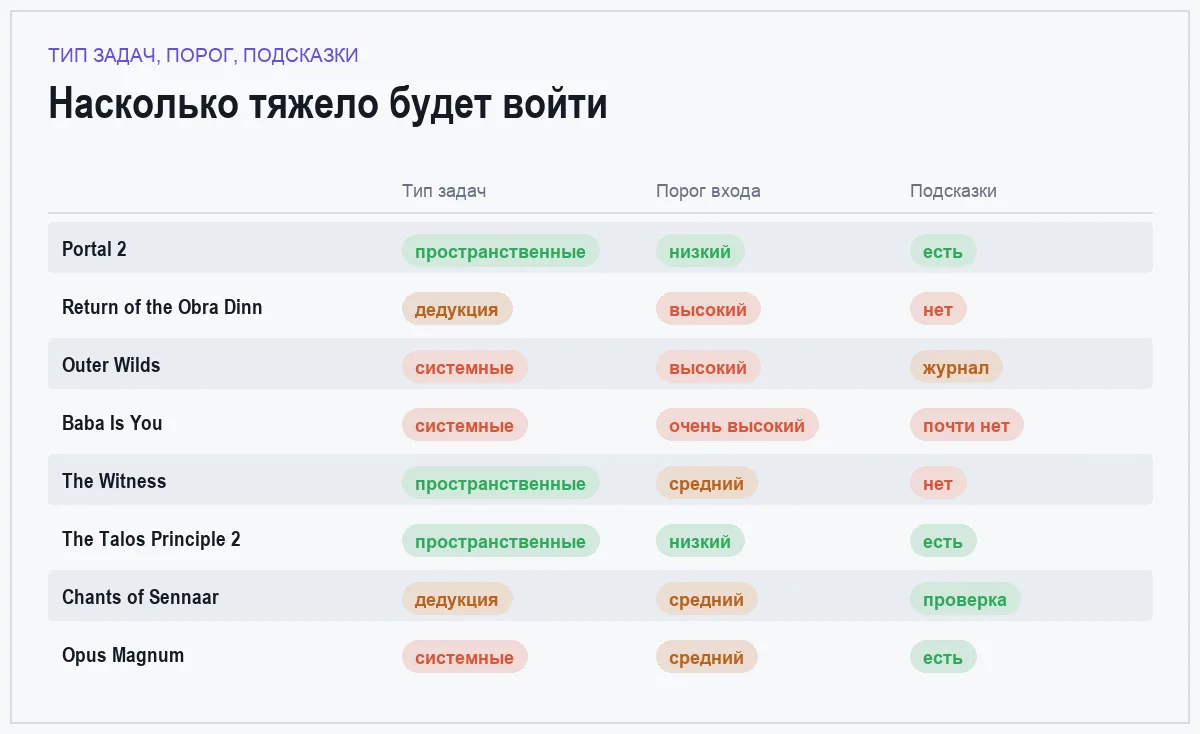Click The Witness's "средний" threshold tag
Image resolution: width=1200 pixels, height=734 pixels.
pyautogui.click(x=707, y=483)
